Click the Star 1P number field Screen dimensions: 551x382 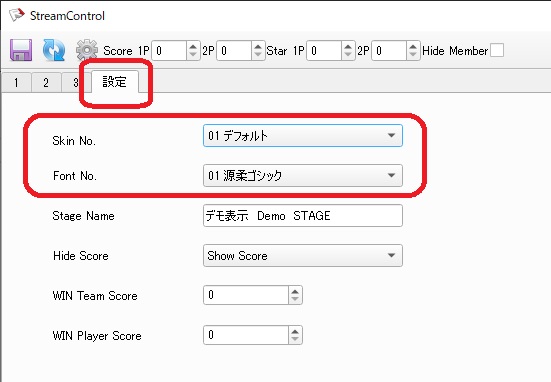(x=324, y=51)
